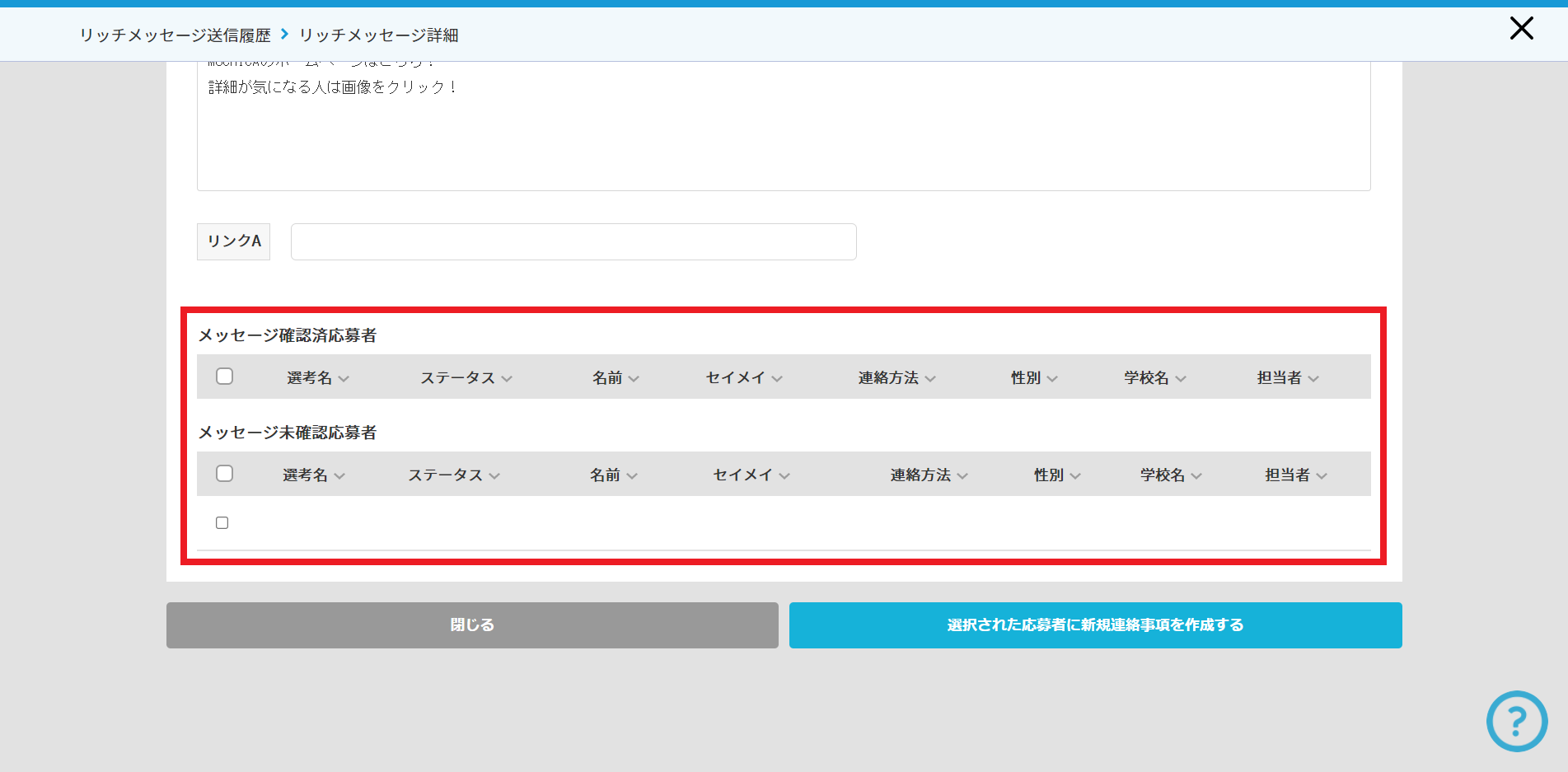Click 選択された応募者に新規連絡事項を作成する button
The height and width of the screenshot is (772, 1568).
click(1095, 625)
